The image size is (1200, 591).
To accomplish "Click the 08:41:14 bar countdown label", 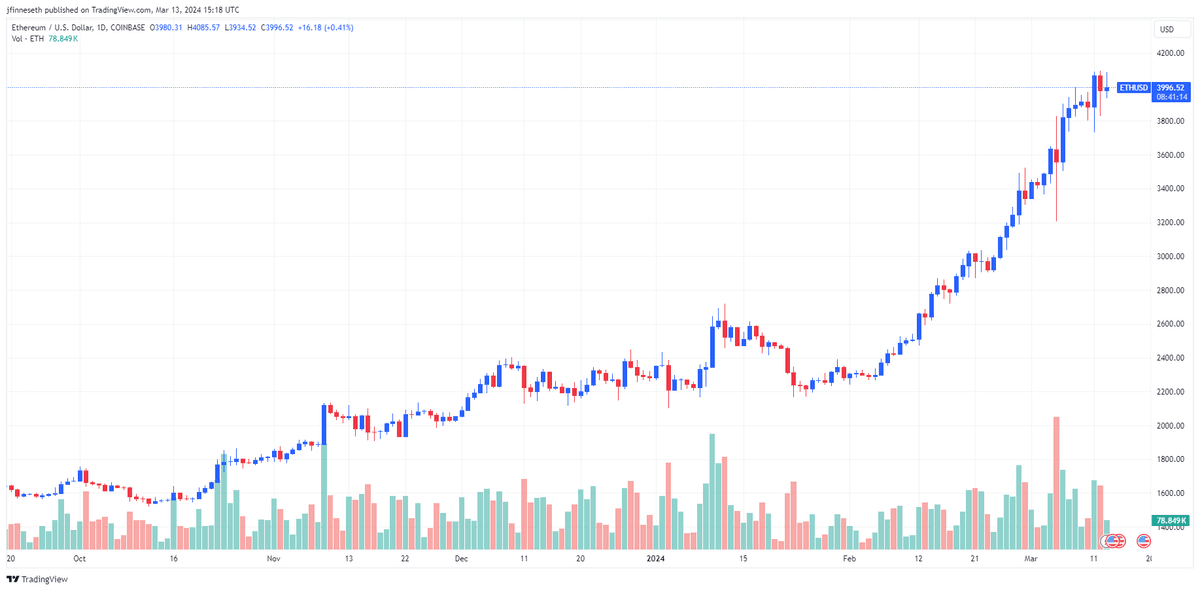I will pyautogui.click(x=1170, y=97).
